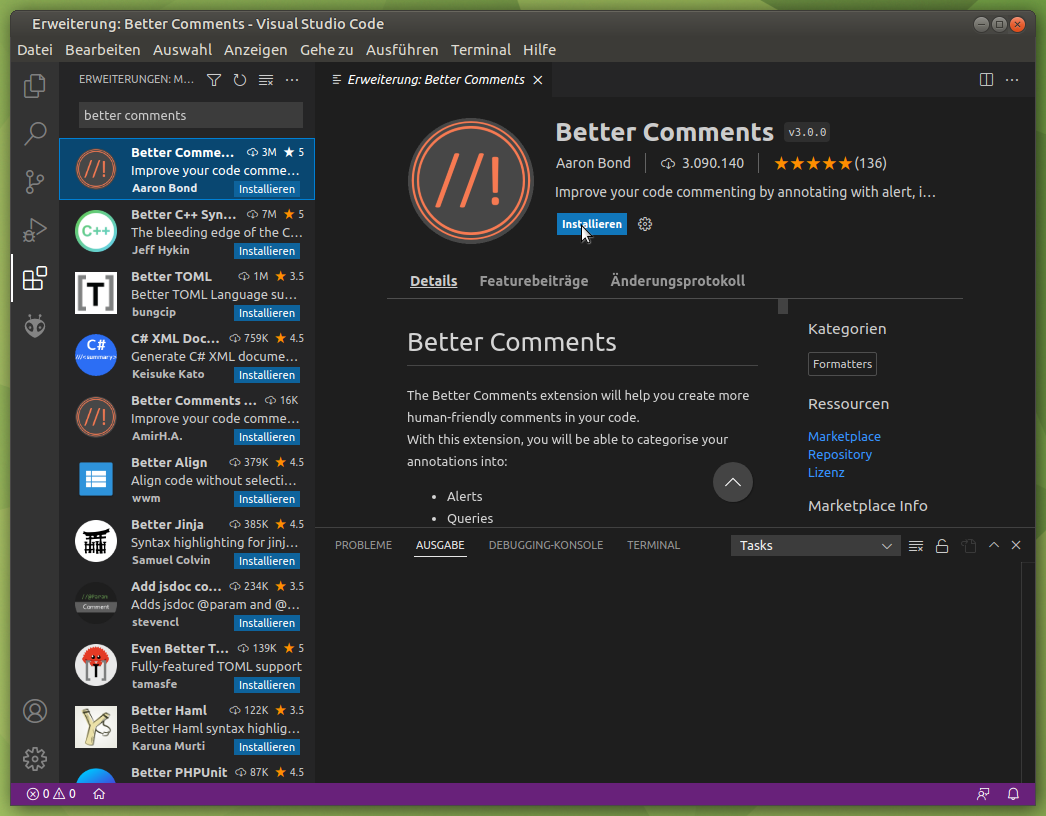Image resolution: width=1046 pixels, height=816 pixels.
Task: Click the large Better Comments extension logo
Action: pos(471,181)
